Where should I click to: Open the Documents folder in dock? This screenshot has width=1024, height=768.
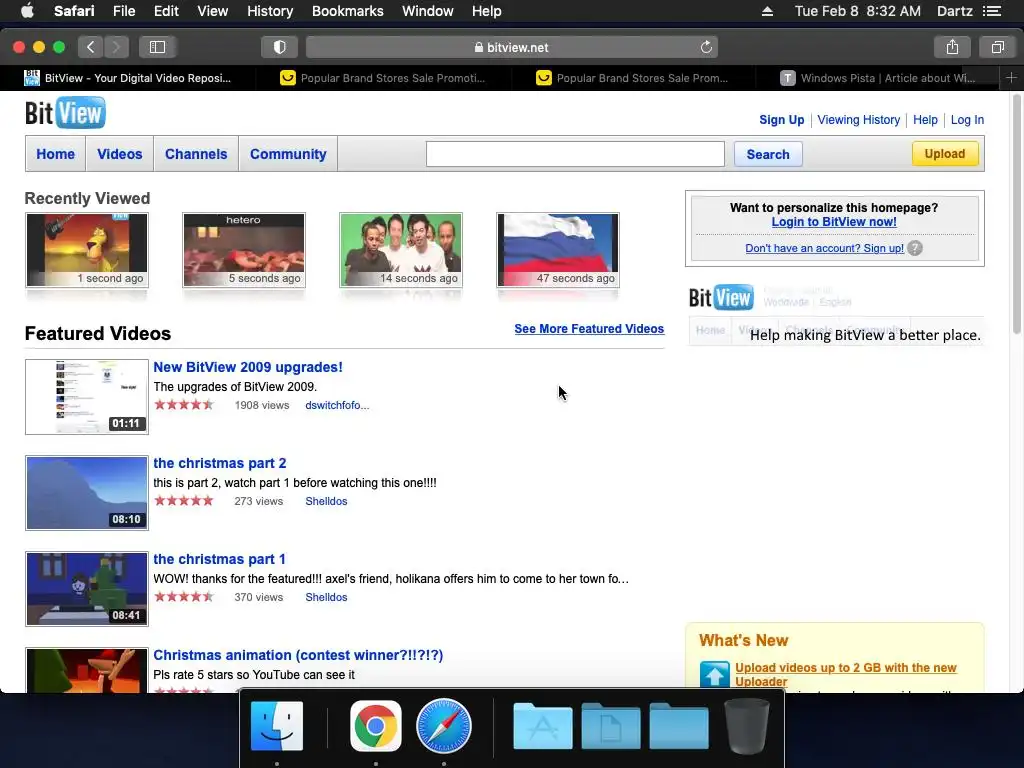[611, 726]
